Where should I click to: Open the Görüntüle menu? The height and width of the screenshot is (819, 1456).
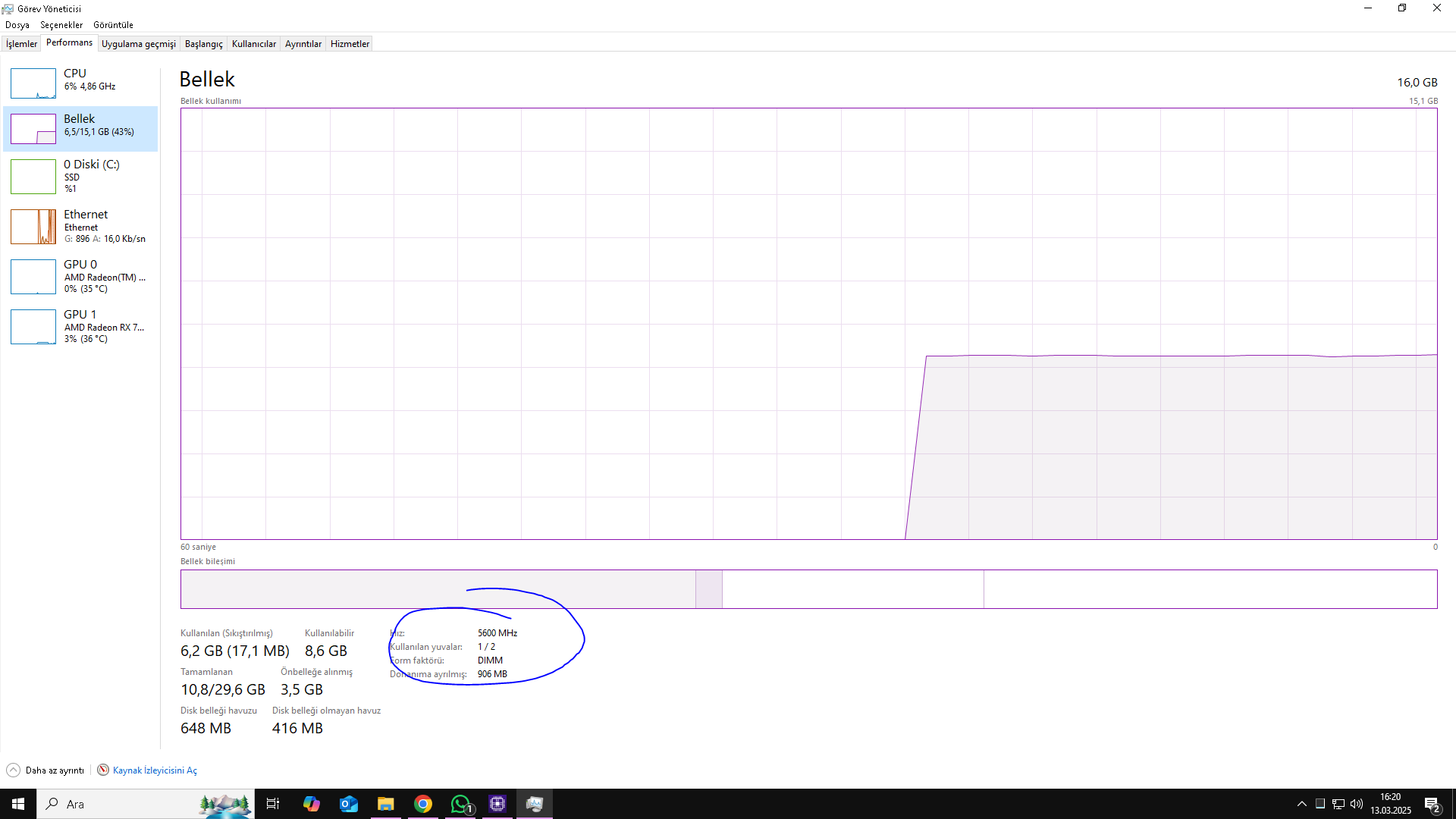point(113,25)
